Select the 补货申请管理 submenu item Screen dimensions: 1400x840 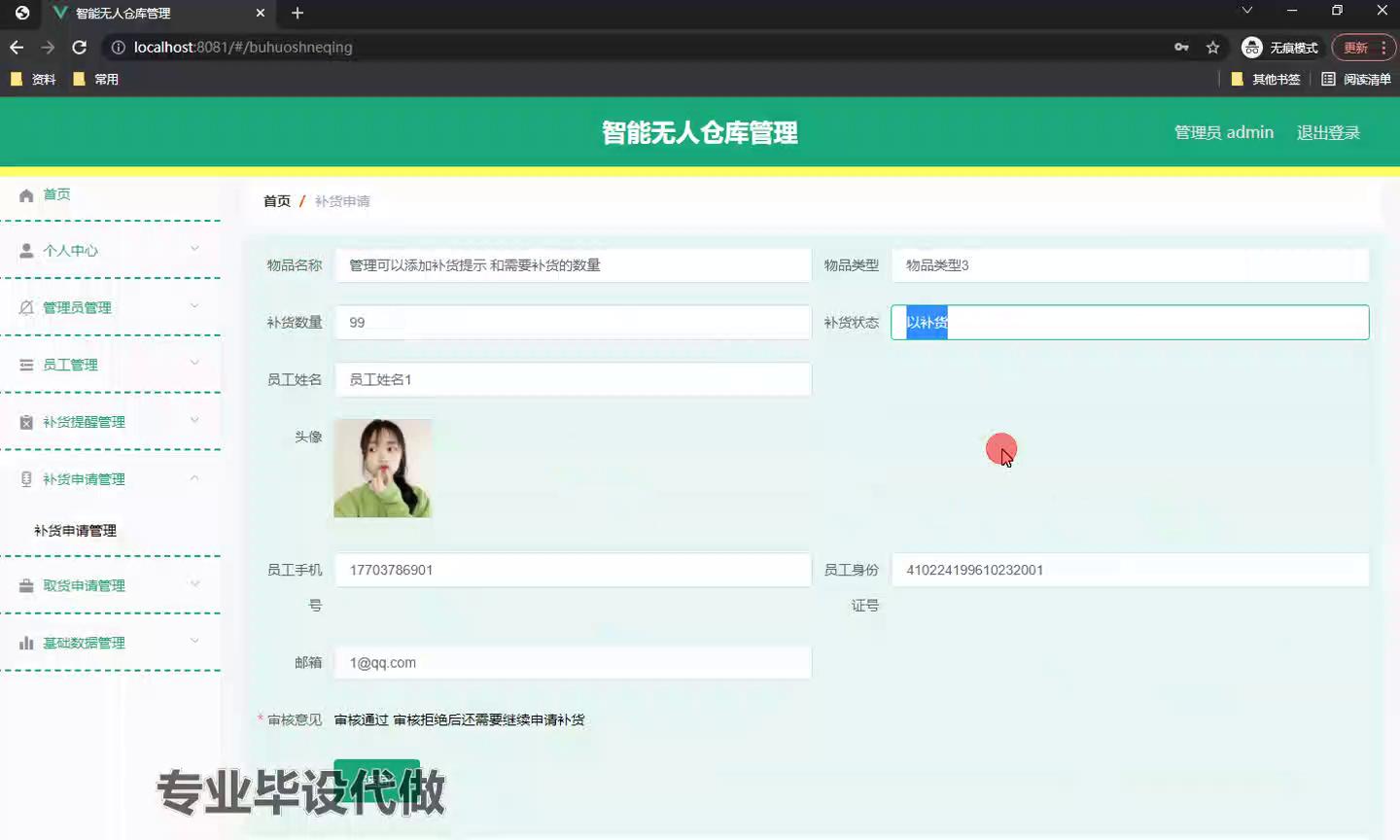point(75,531)
